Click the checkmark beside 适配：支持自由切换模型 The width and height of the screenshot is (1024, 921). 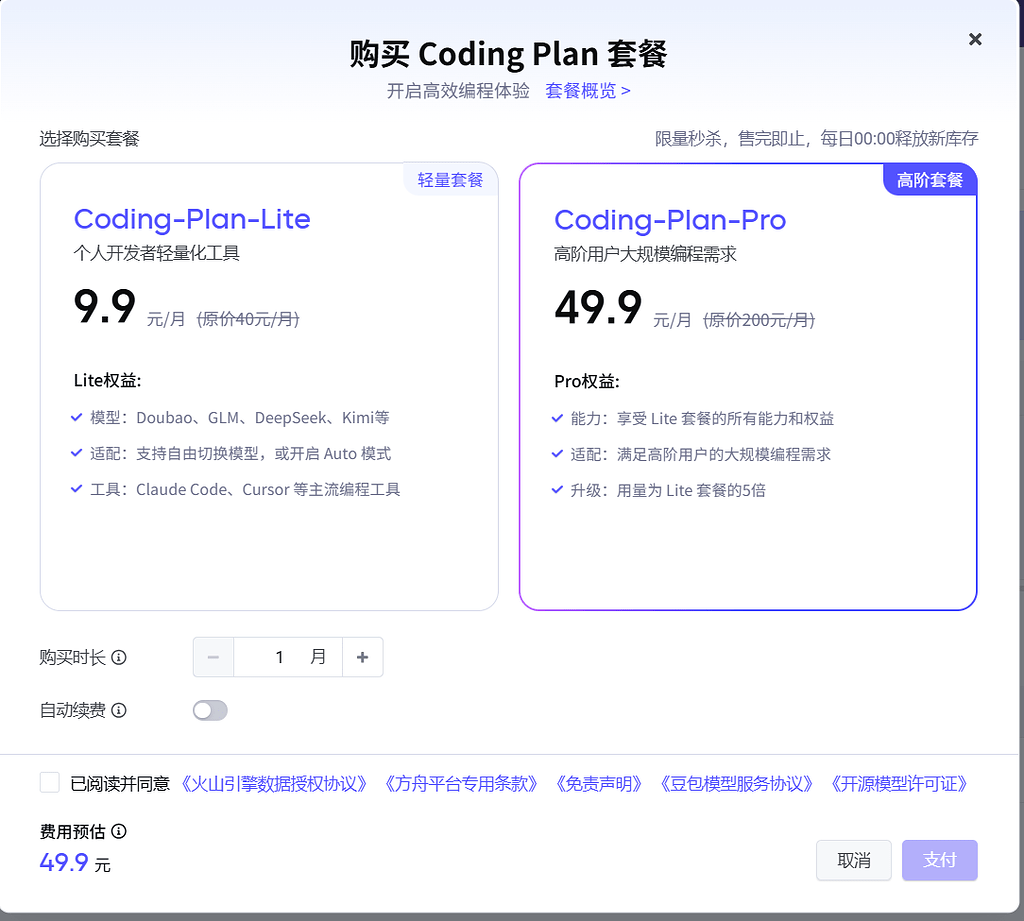tap(76, 453)
